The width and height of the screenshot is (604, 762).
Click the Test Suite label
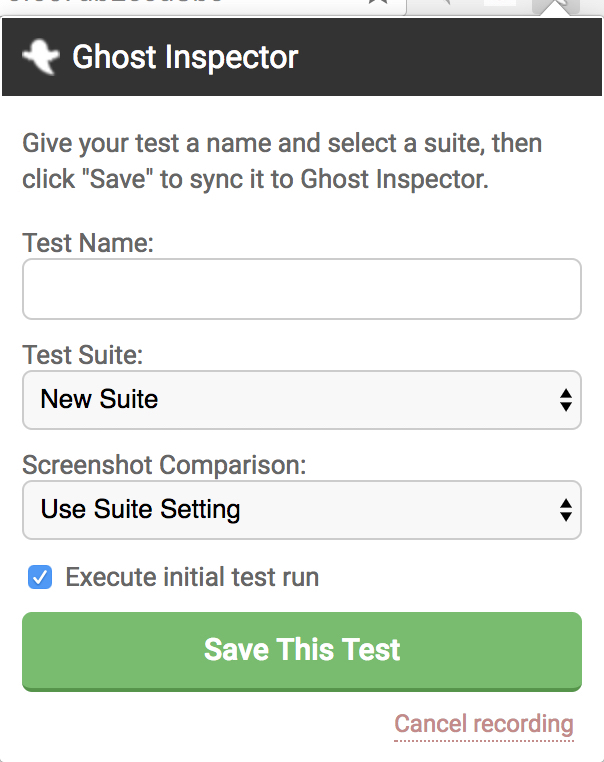point(83,354)
